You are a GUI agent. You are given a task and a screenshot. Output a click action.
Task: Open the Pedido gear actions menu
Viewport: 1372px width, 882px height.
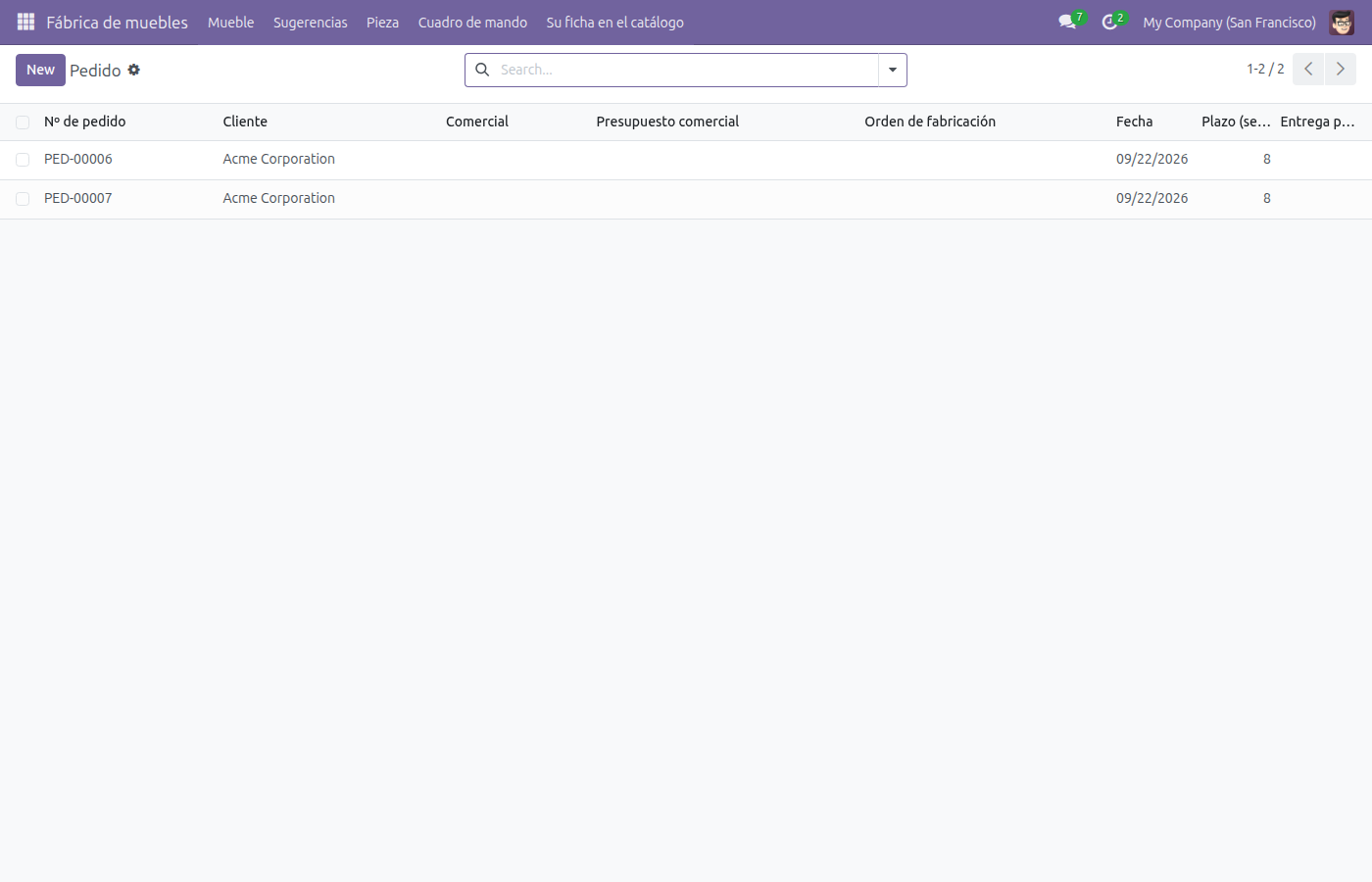[134, 70]
